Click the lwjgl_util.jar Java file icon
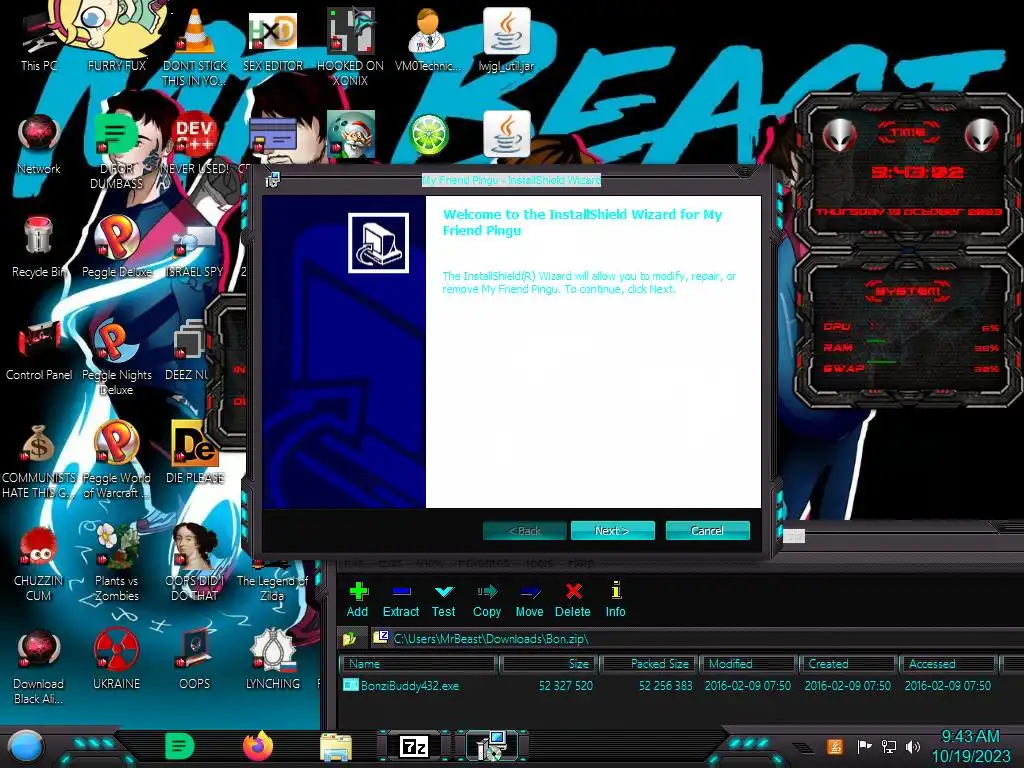Viewport: 1024px width, 768px height. (x=506, y=40)
